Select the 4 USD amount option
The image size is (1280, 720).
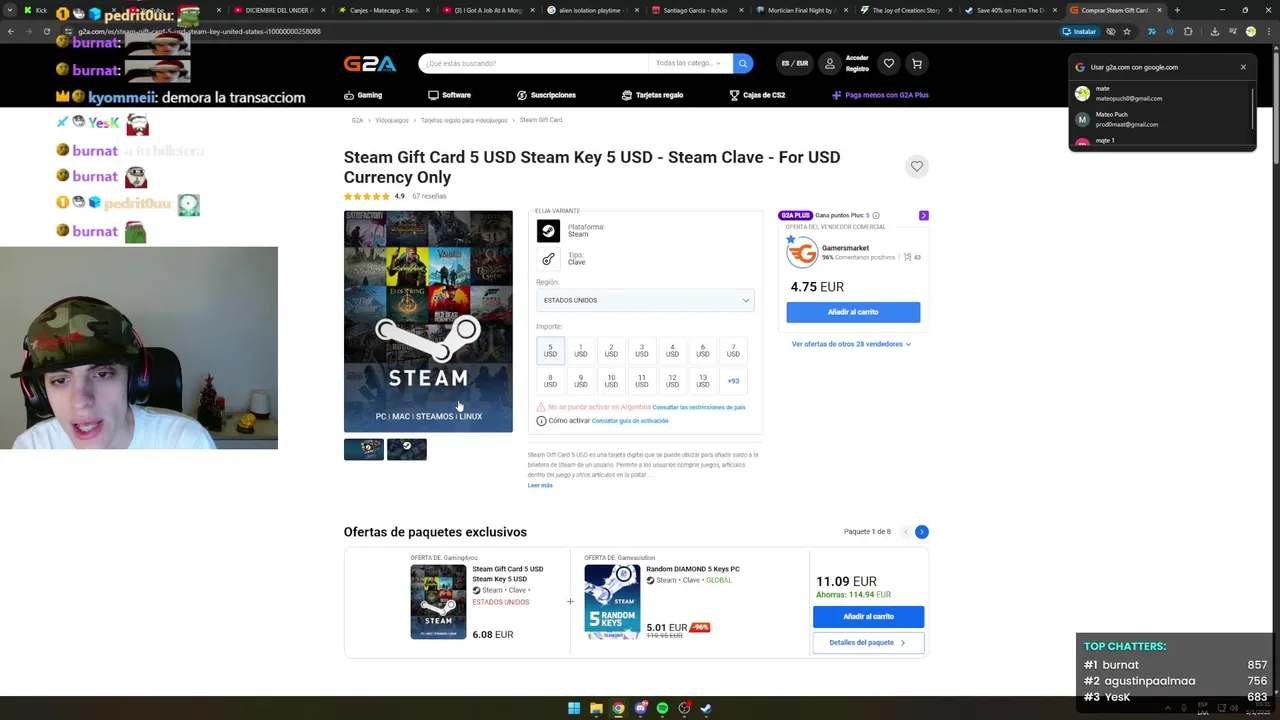672,351
